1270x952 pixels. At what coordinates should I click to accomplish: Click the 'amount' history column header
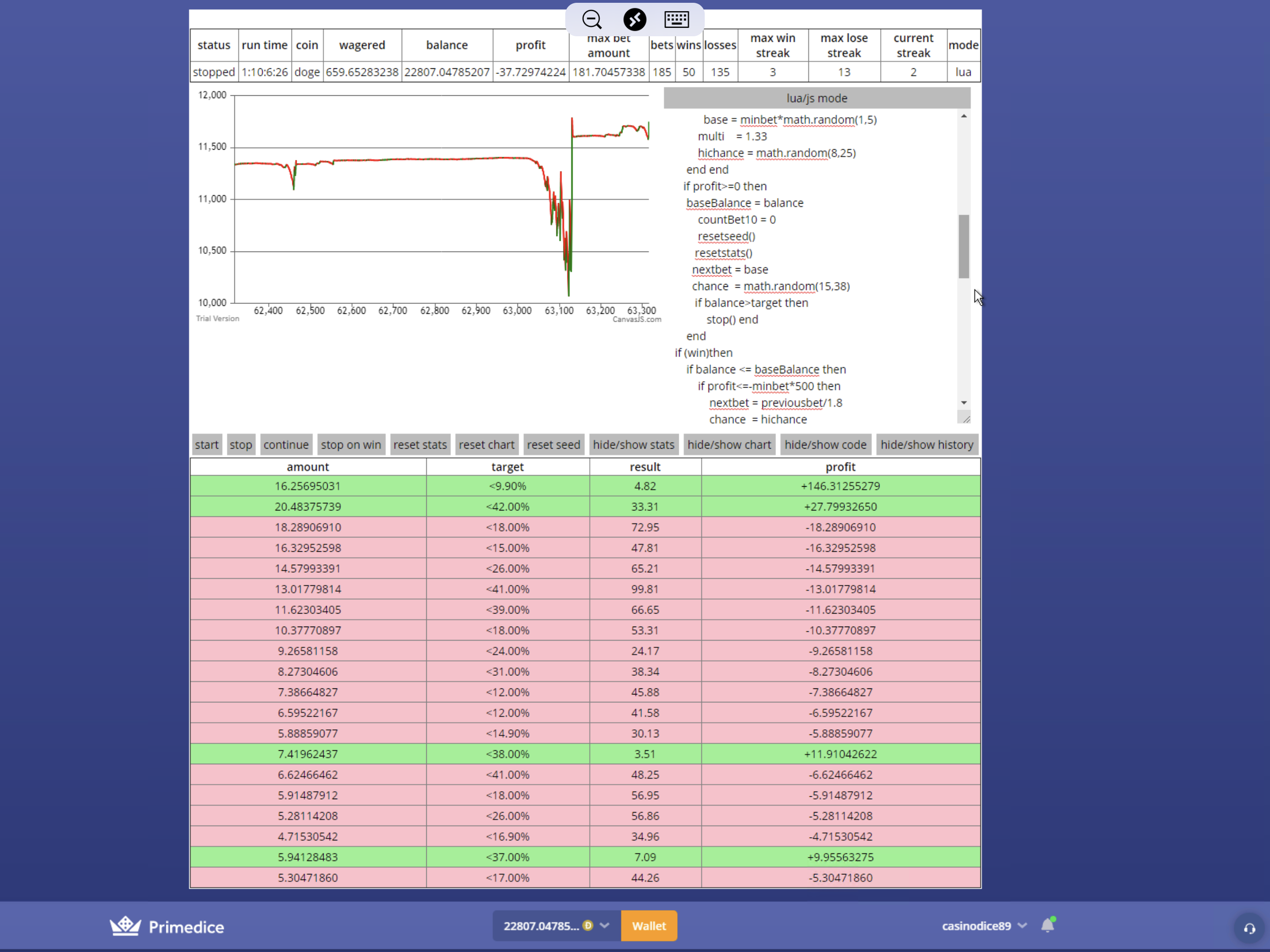pos(308,467)
